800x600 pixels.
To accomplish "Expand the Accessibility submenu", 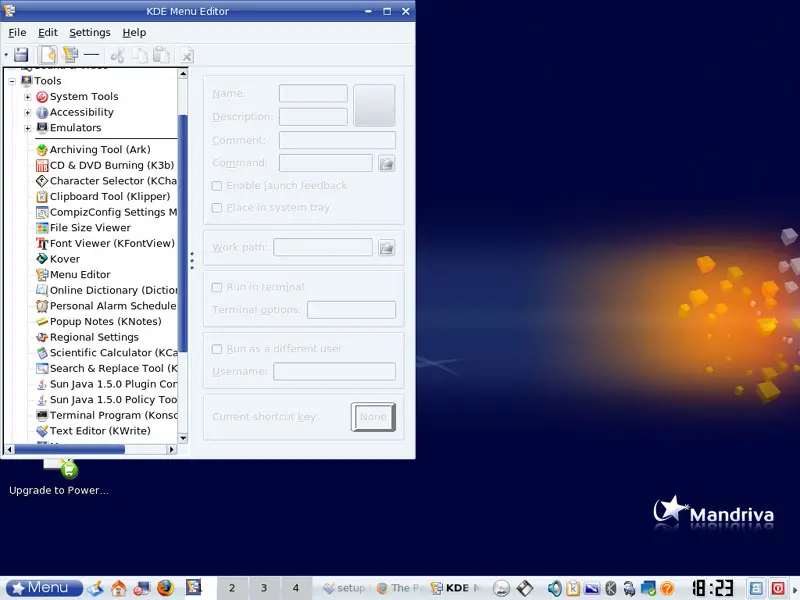I will [28, 112].
